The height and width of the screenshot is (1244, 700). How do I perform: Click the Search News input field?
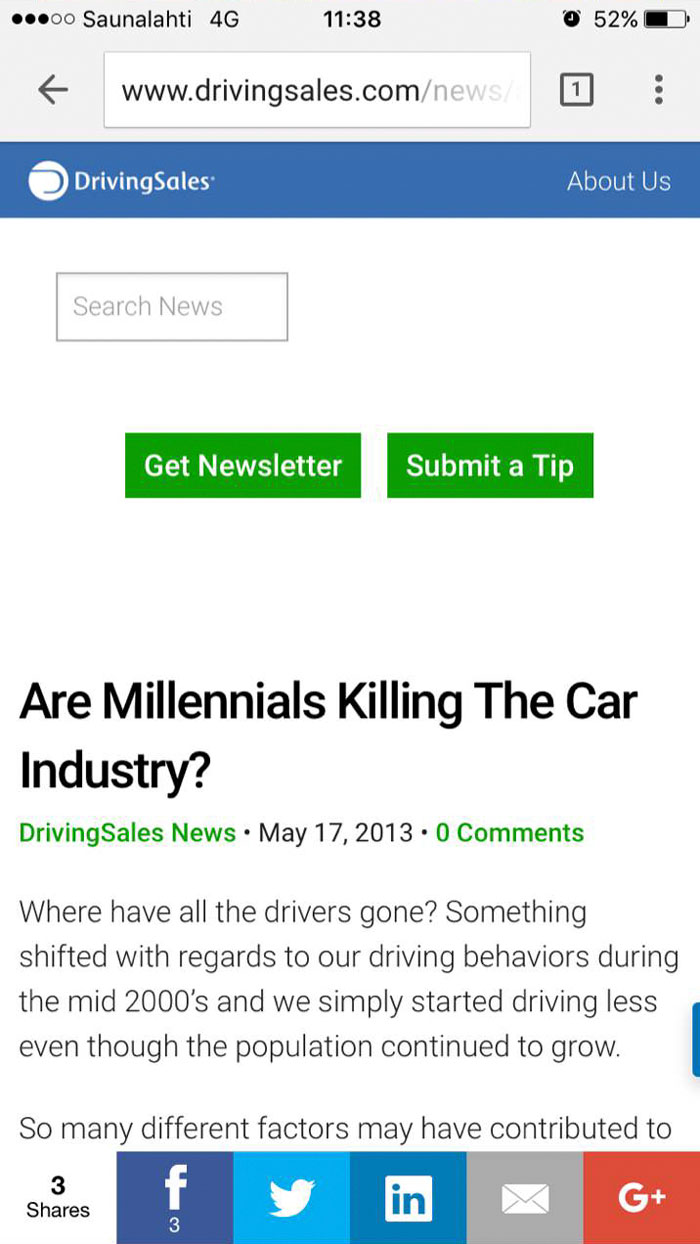pos(171,306)
